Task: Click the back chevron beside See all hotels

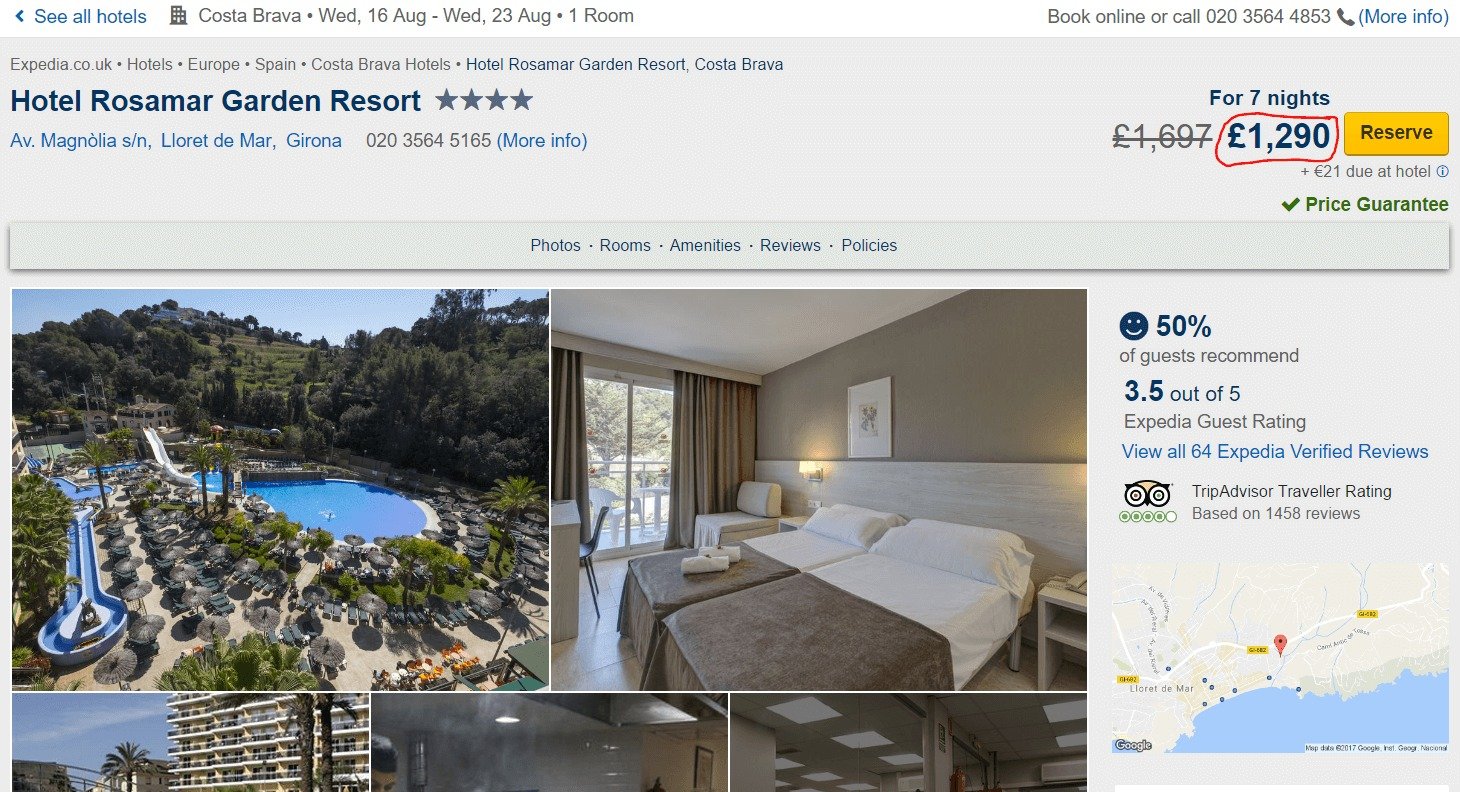Action: [x=20, y=16]
